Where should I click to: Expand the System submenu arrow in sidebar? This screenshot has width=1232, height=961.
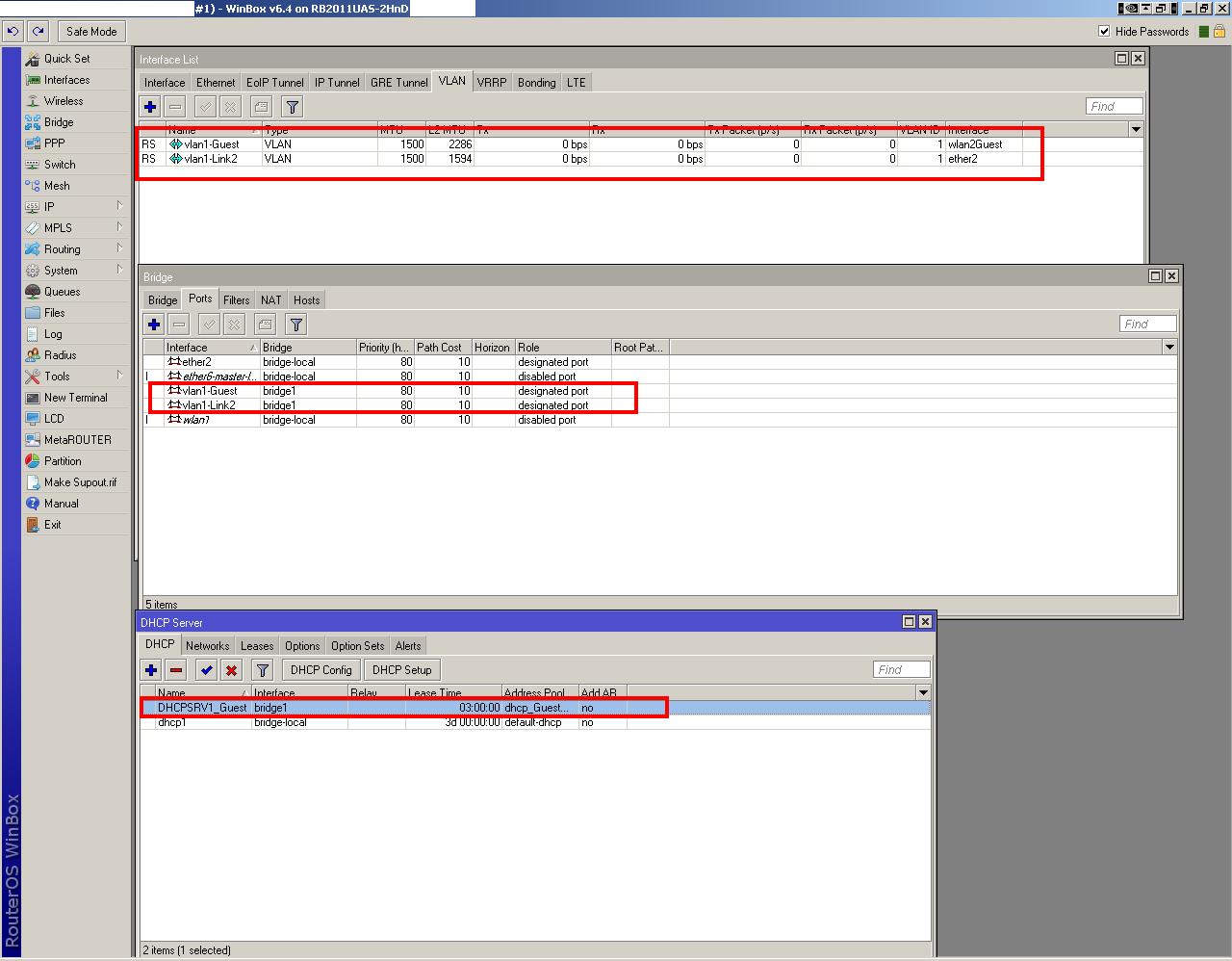coord(120,270)
